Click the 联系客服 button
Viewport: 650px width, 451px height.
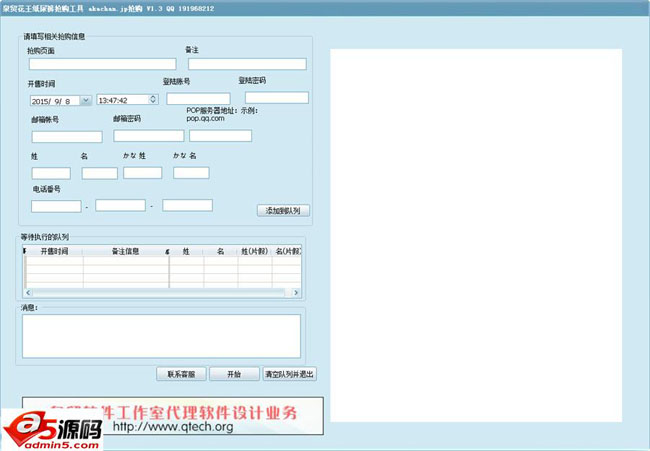click(181, 374)
